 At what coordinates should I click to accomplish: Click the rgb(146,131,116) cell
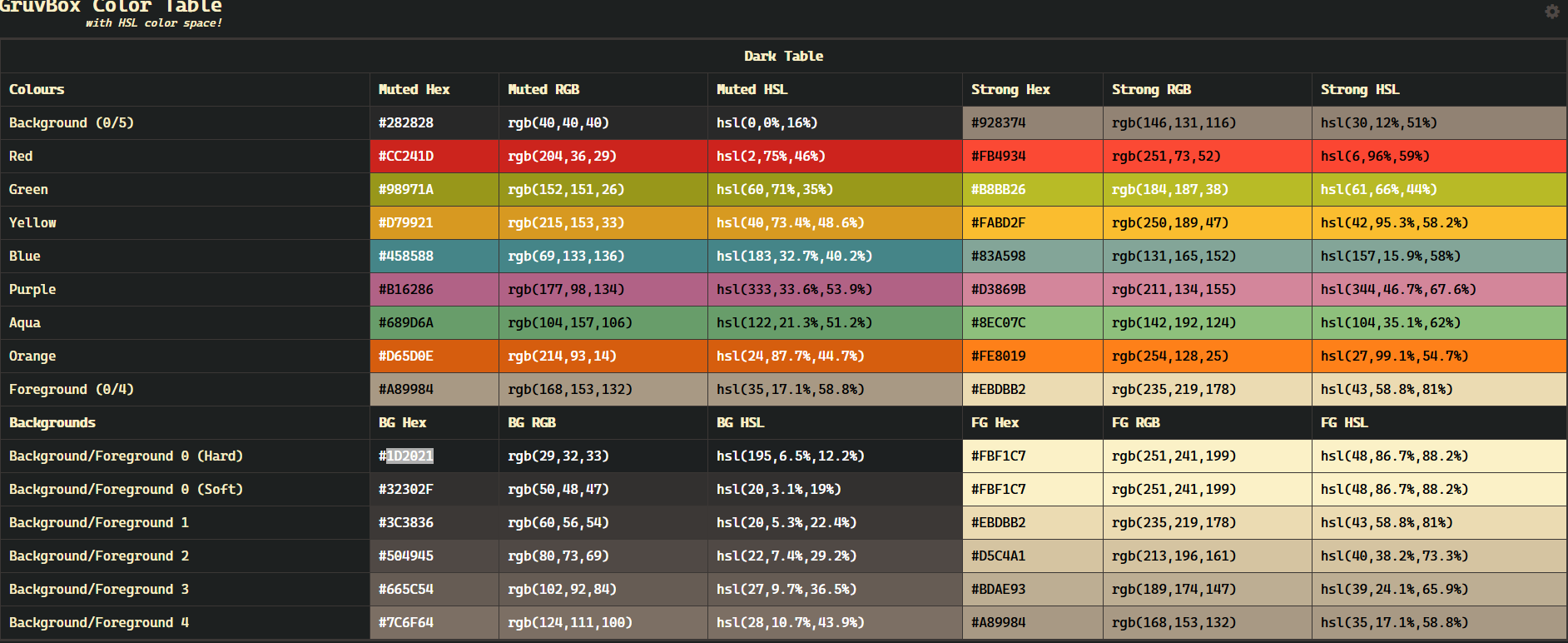pos(1208,122)
